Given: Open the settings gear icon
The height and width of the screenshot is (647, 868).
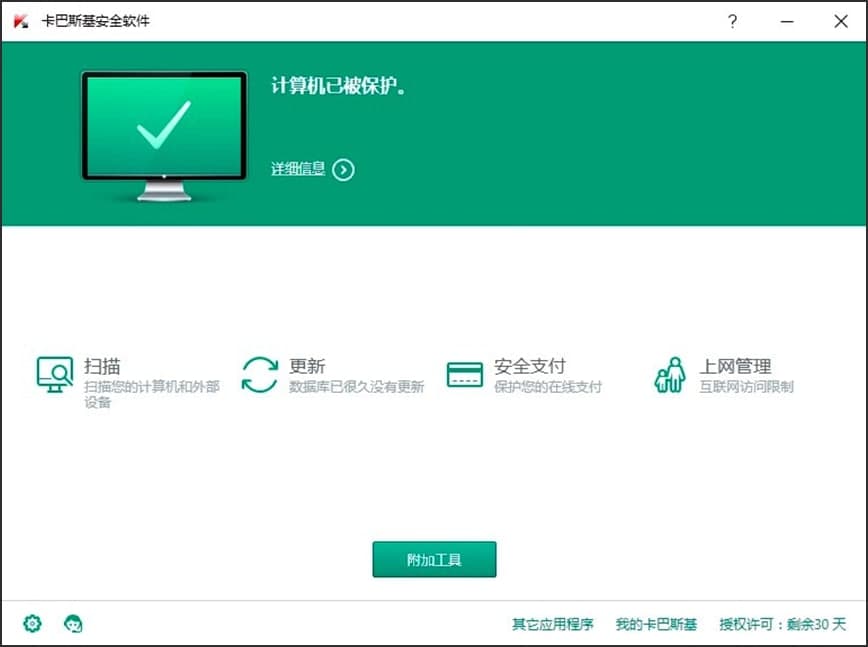Looking at the screenshot, I should pos(31,623).
